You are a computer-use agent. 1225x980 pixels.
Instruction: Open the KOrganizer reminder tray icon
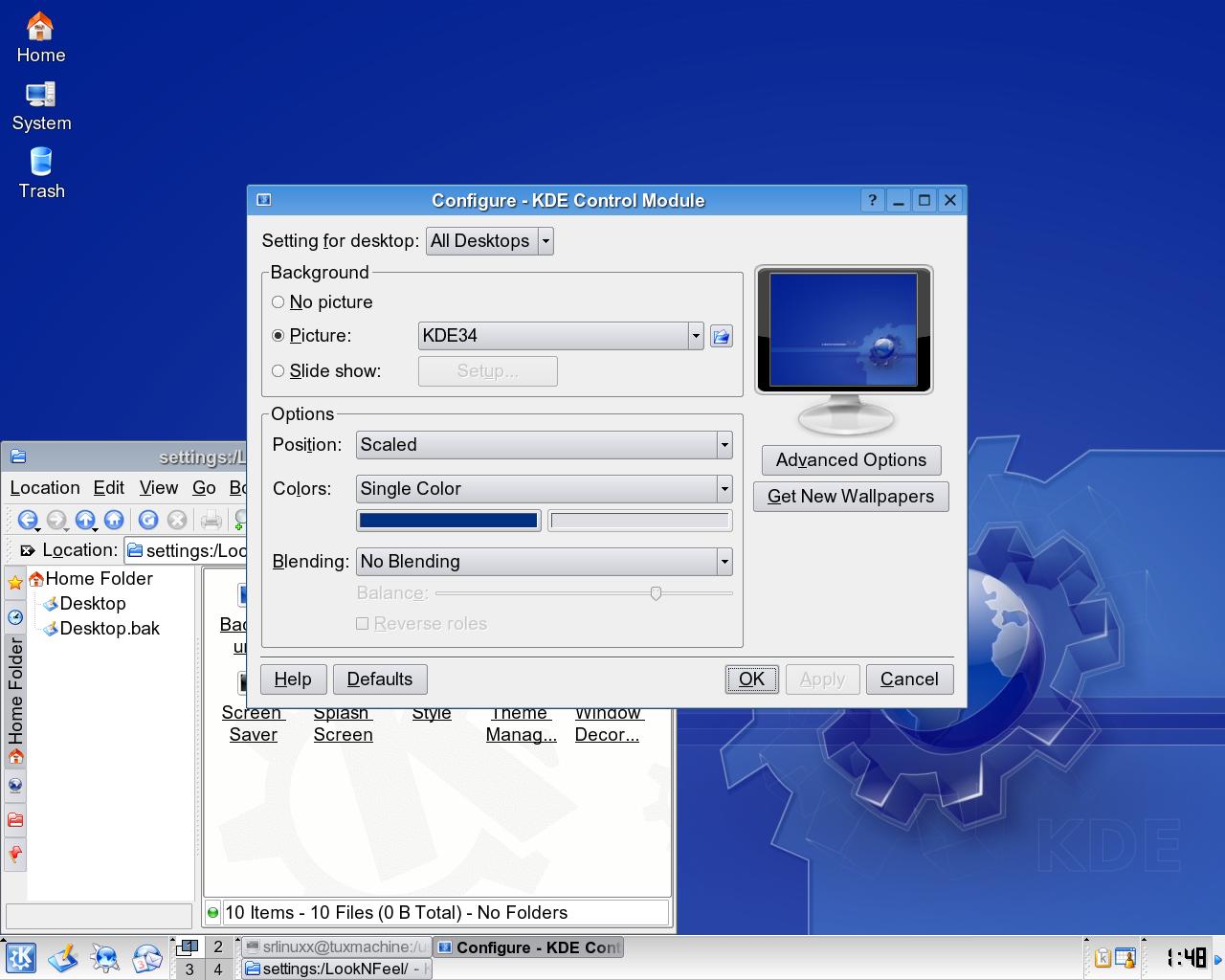point(1125,957)
